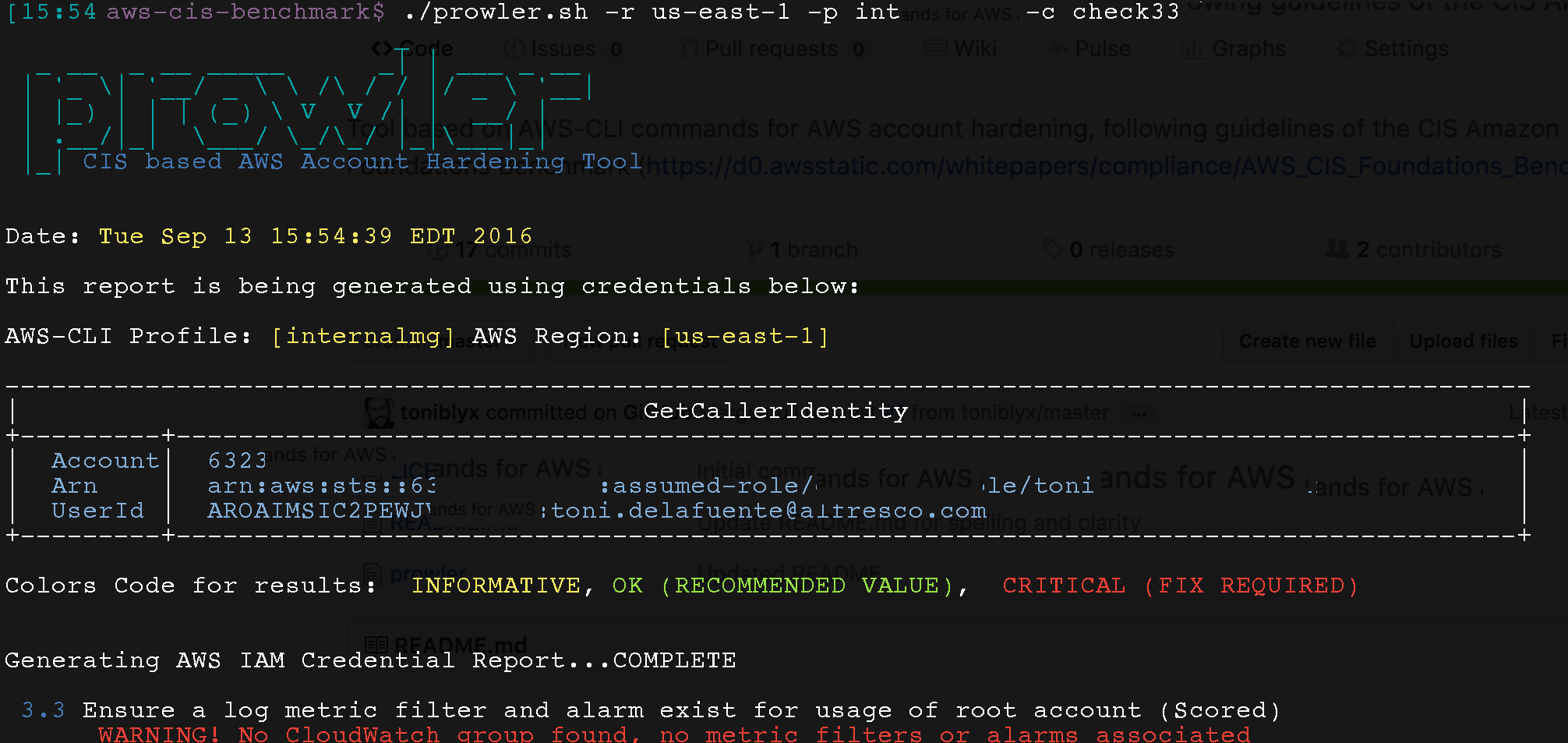Open the Graphs tab on the GitHub page
The width and height of the screenshot is (1568, 743).
coord(1234,49)
